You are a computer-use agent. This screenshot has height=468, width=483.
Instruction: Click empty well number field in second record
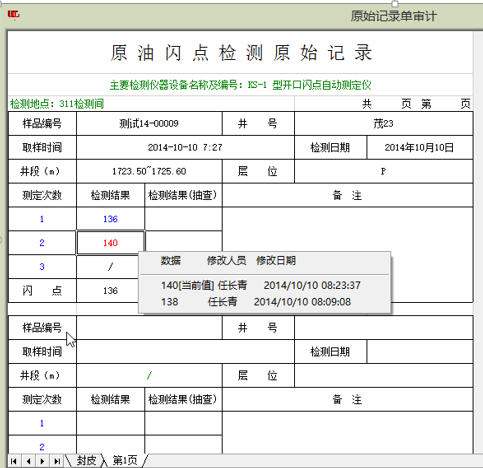point(383,328)
